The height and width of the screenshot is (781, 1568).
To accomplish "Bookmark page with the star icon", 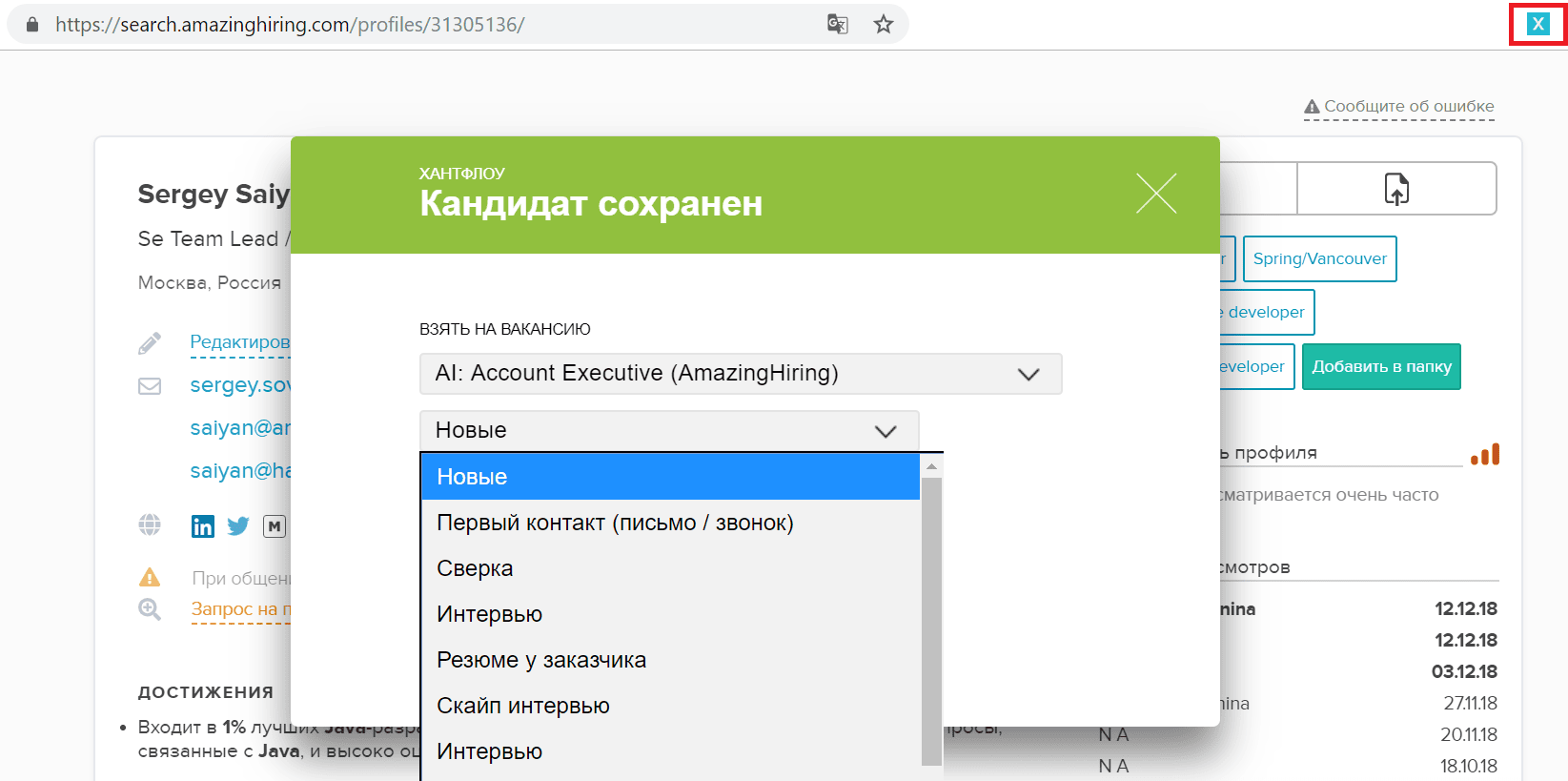I will point(884,24).
